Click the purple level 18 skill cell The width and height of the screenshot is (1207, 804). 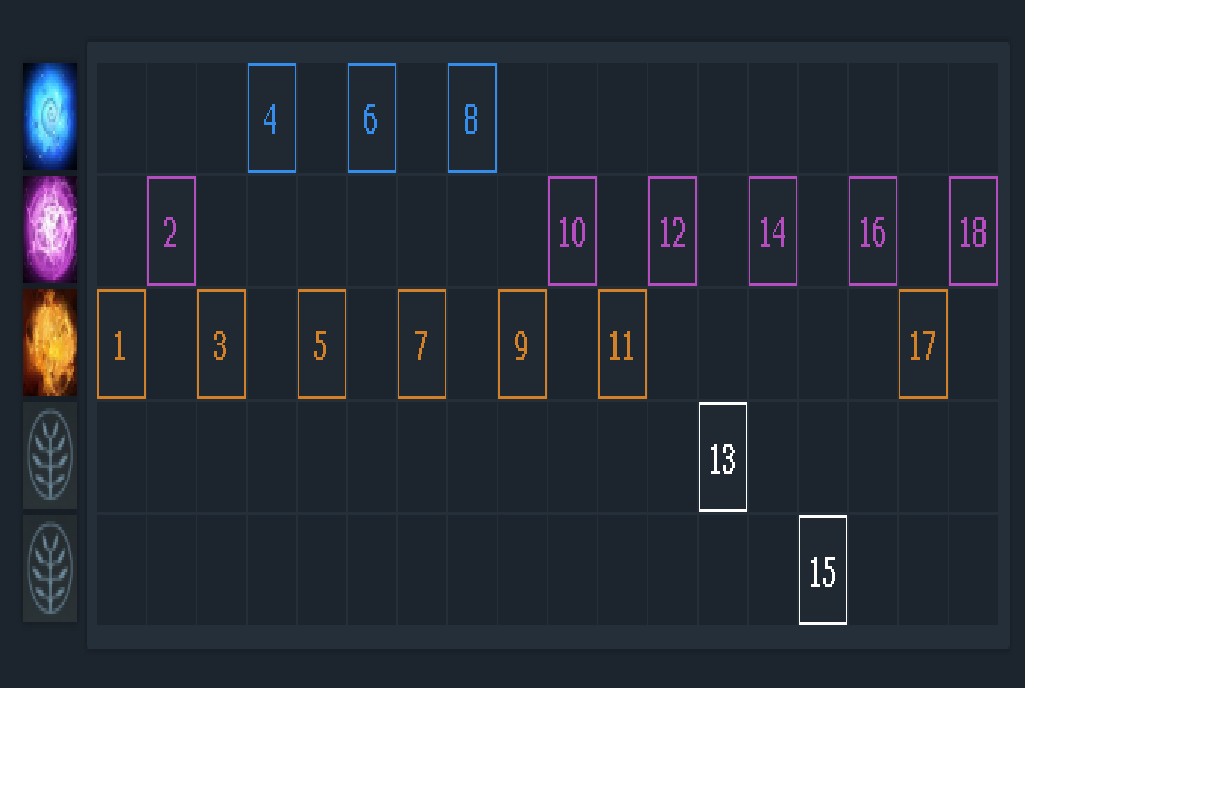(x=973, y=231)
